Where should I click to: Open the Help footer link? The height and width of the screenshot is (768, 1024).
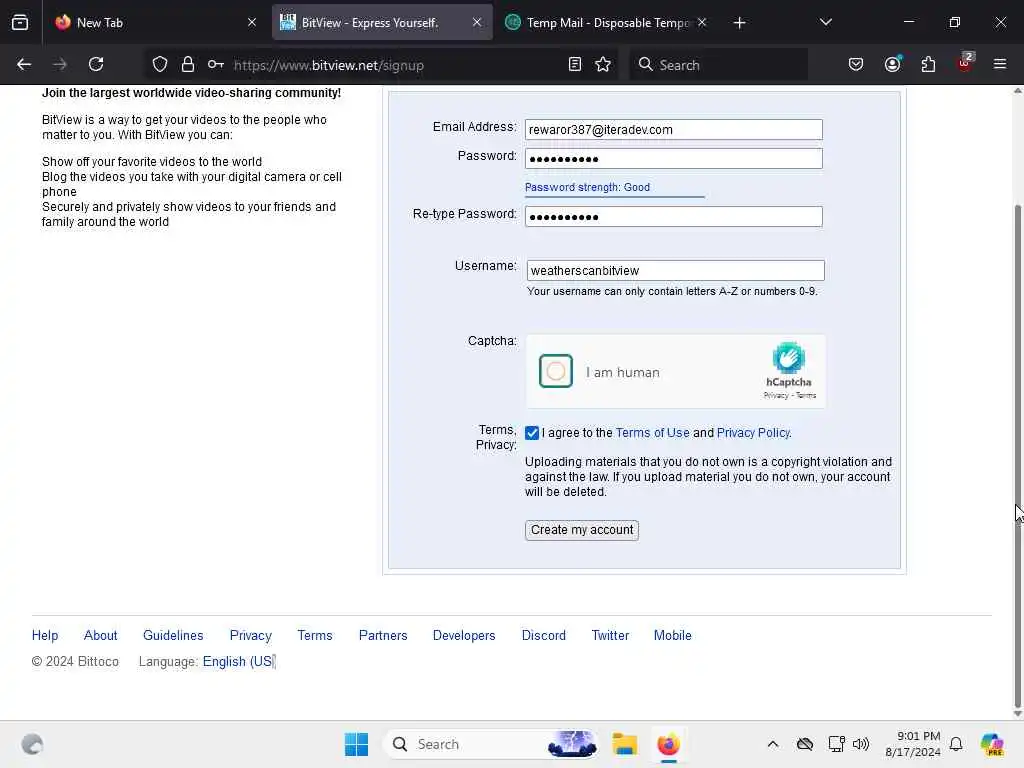point(45,635)
